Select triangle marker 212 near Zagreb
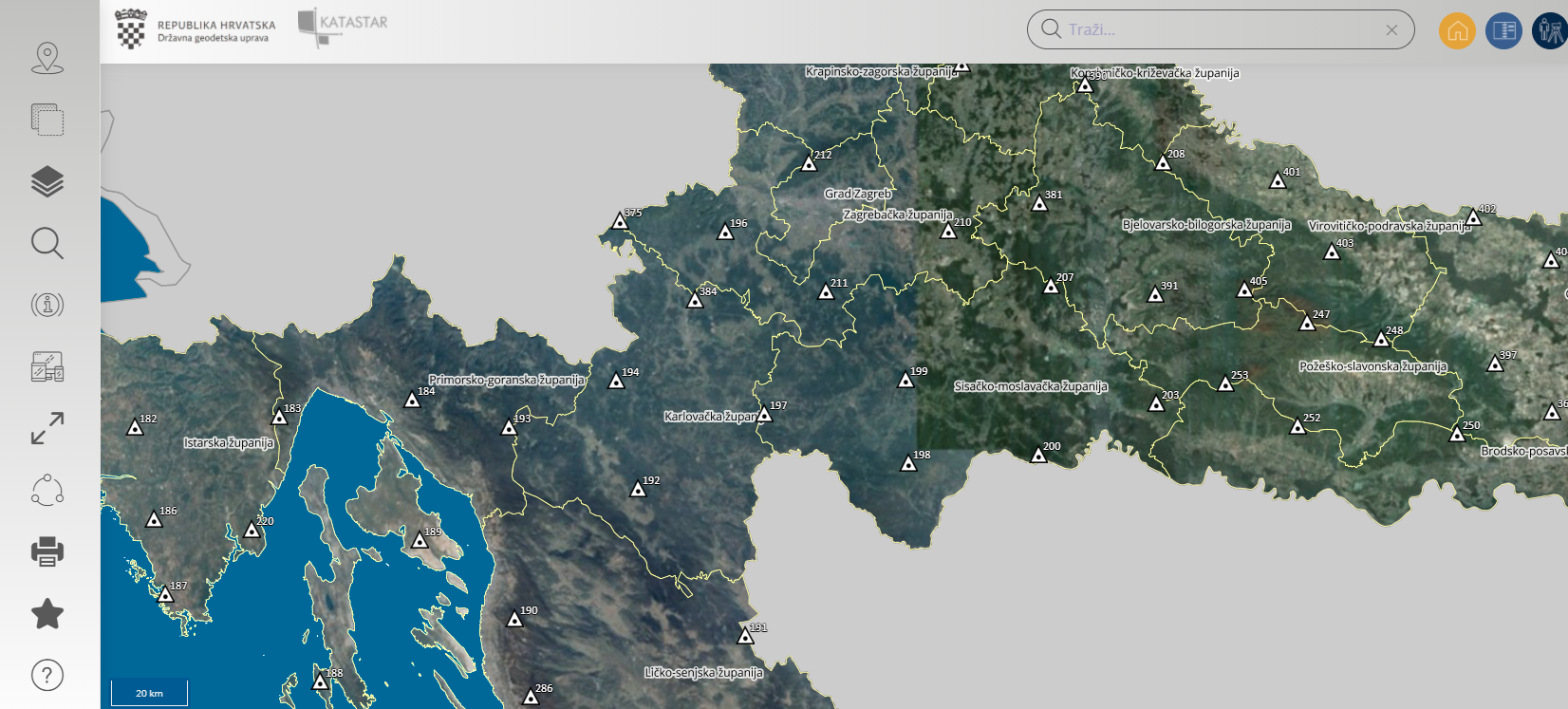The image size is (1568, 709). click(x=809, y=164)
